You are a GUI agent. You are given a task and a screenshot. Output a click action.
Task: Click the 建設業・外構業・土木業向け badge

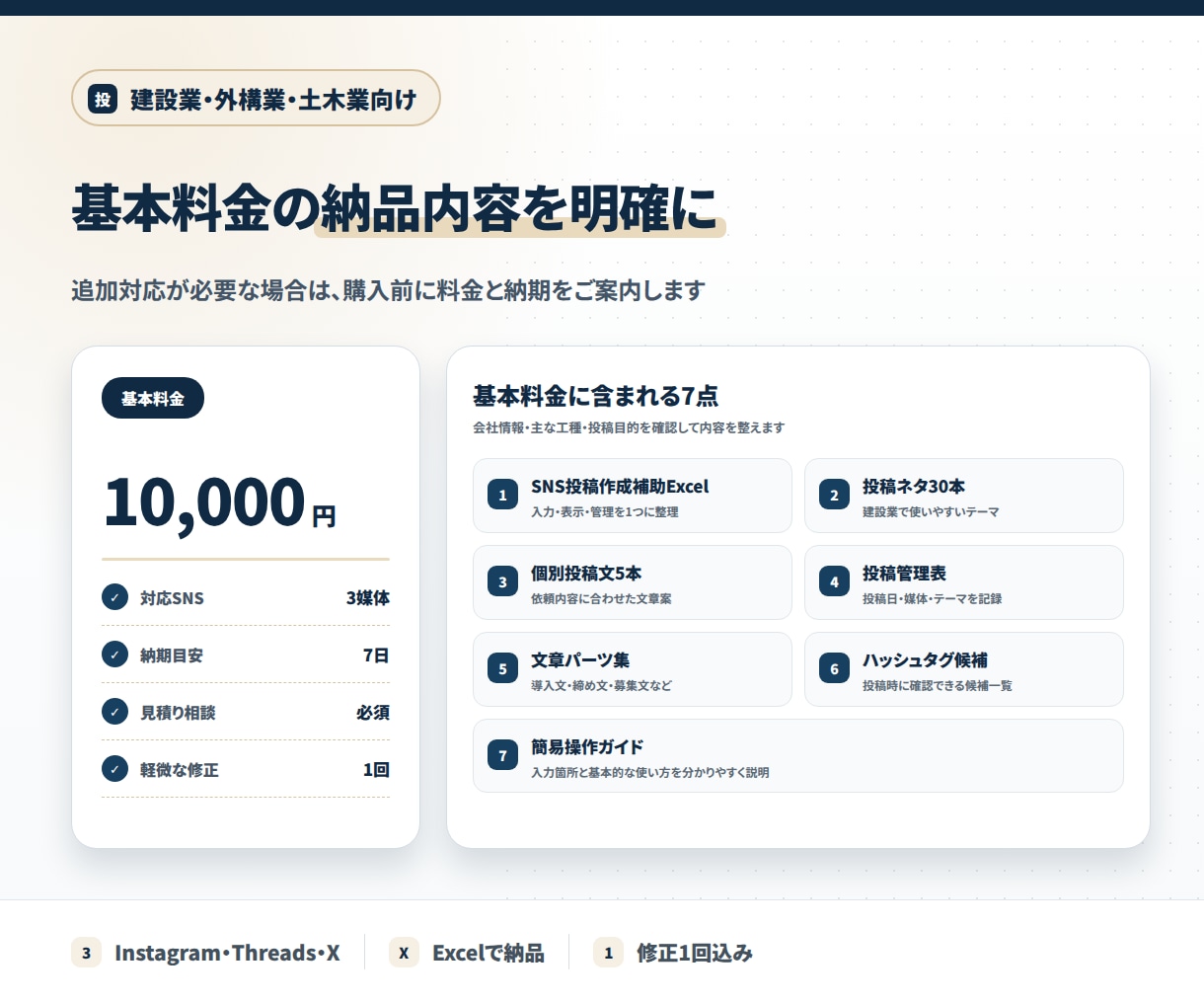256,98
